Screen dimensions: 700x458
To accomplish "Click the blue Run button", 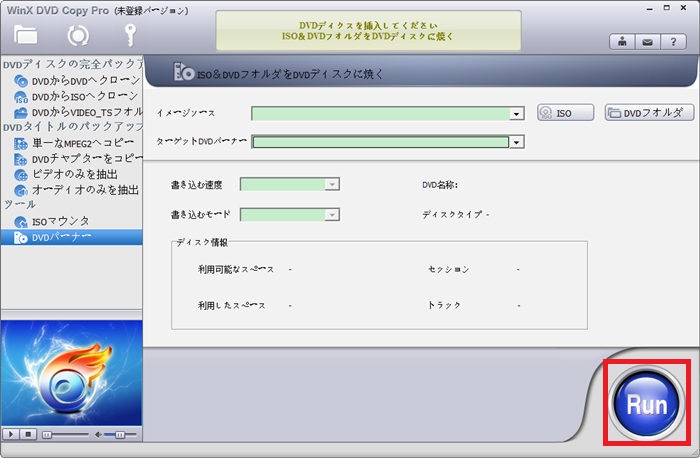I will tap(646, 404).
